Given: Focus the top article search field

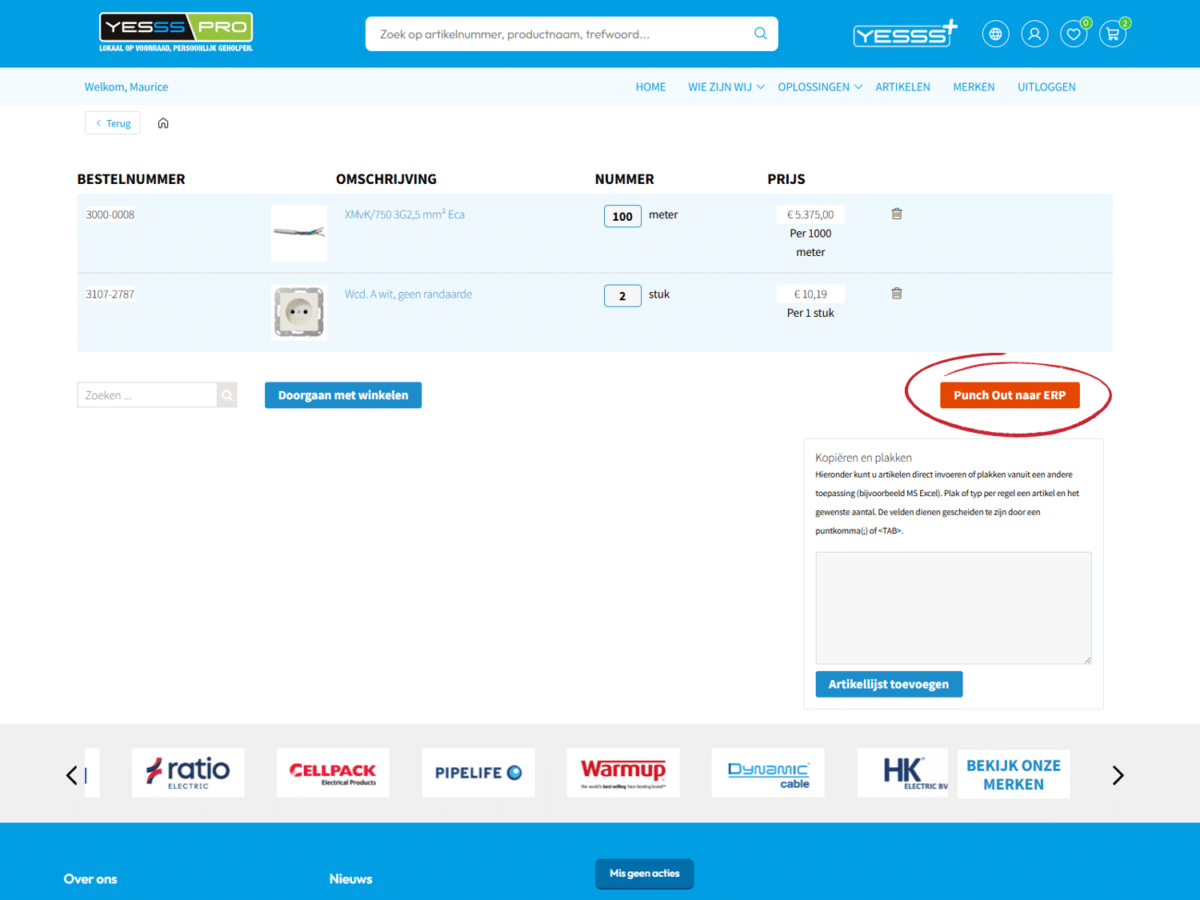Looking at the screenshot, I should pos(560,34).
